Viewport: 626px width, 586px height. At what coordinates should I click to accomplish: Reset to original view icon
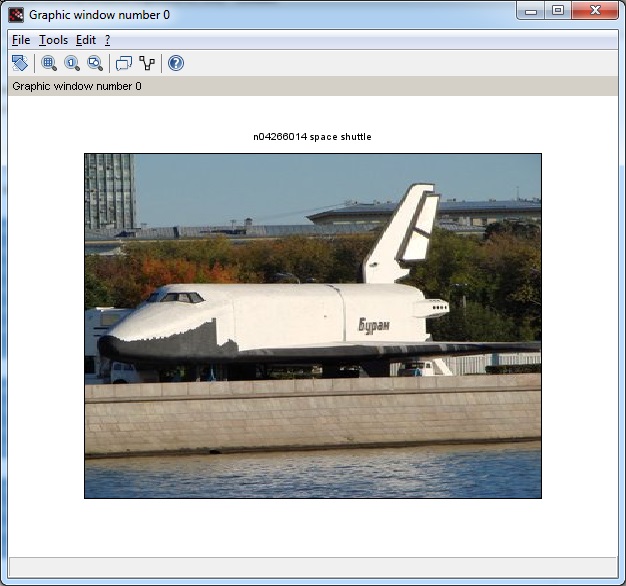(x=72, y=63)
